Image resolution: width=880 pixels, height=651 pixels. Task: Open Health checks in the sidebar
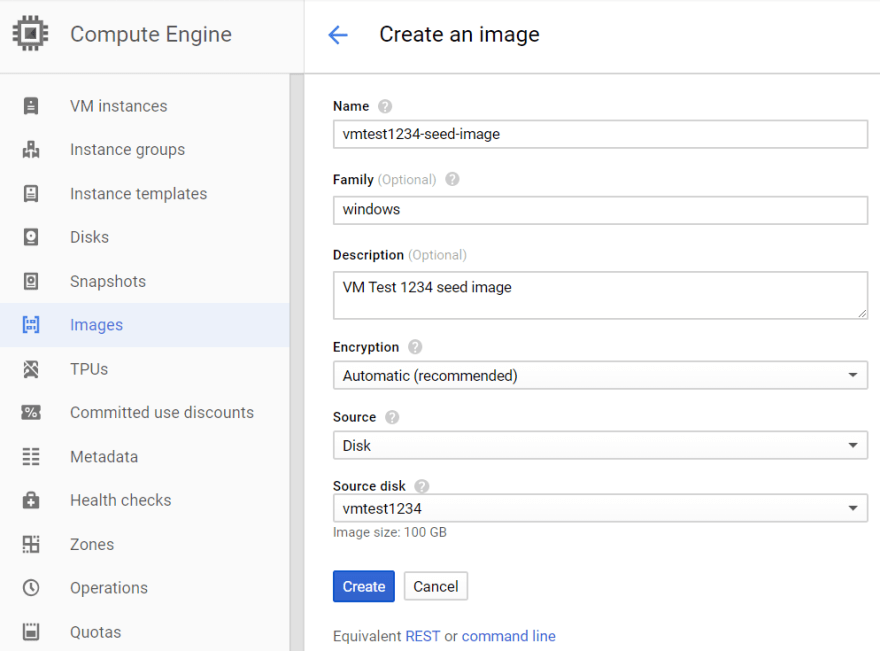click(145, 500)
